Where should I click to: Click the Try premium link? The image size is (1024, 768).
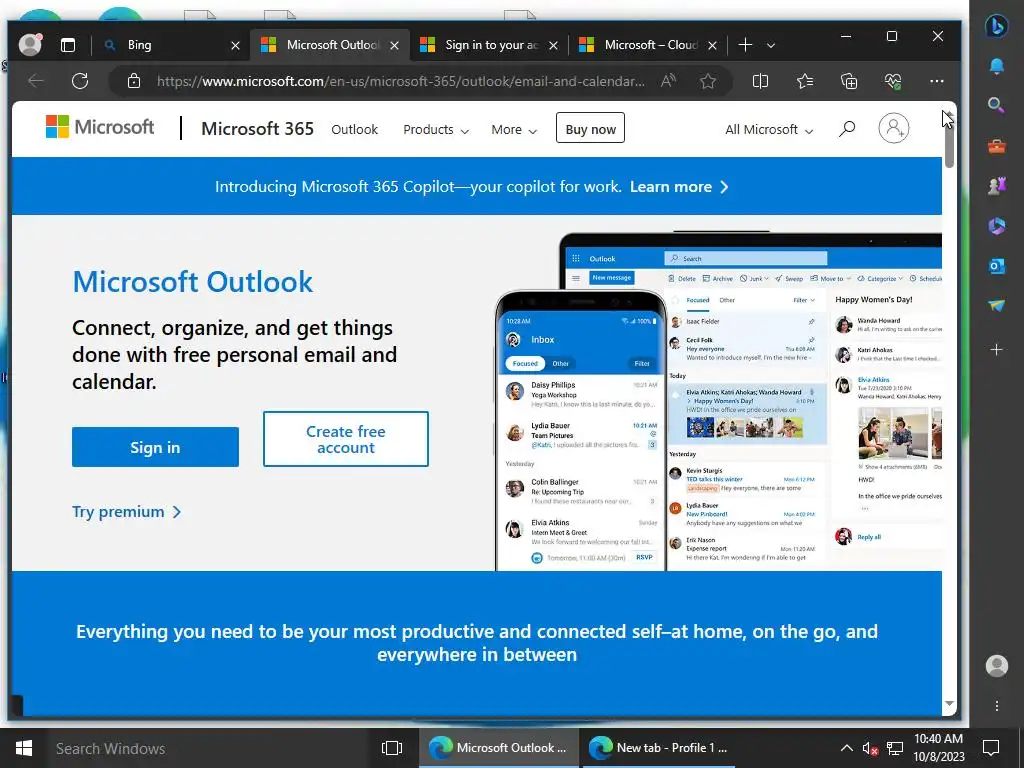coord(127,511)
